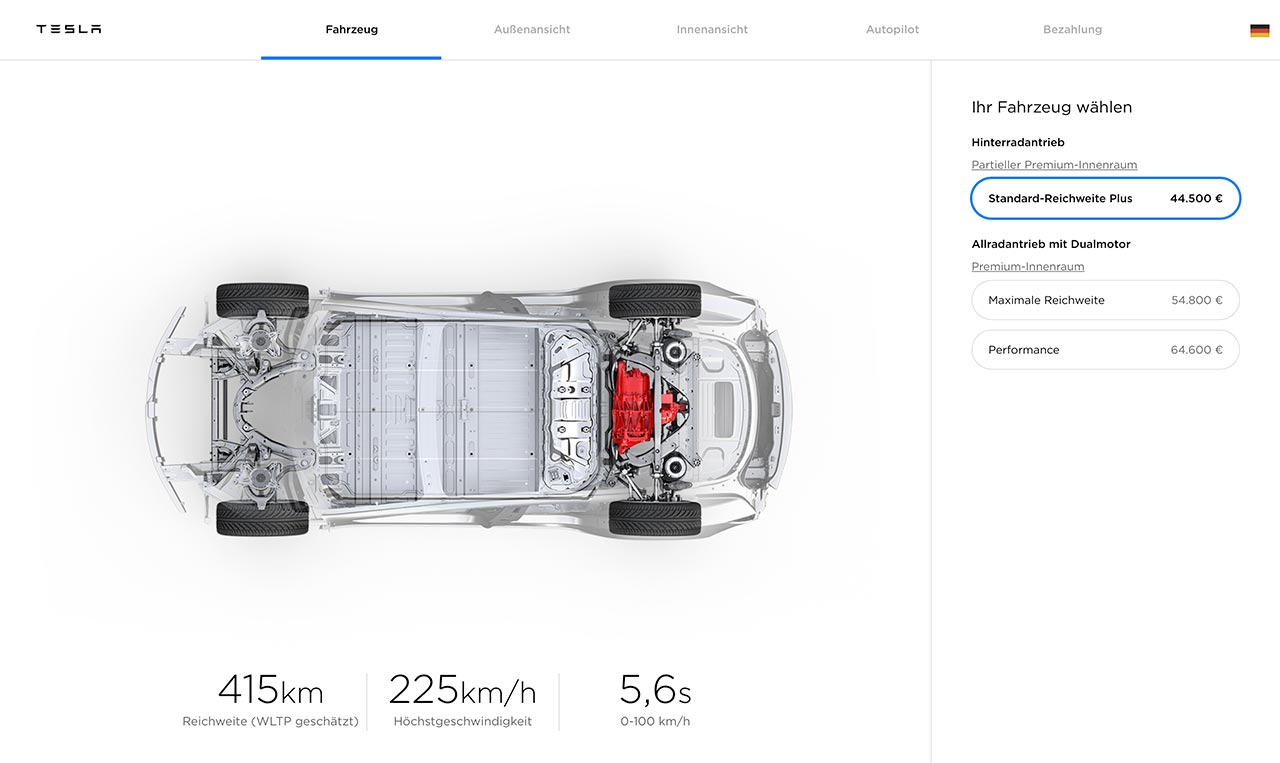This screenshot has width=1280, height=763.
Task: Navigate to the Bezahlung tab
Action: pyautogui.click(x=1072, y=30)
